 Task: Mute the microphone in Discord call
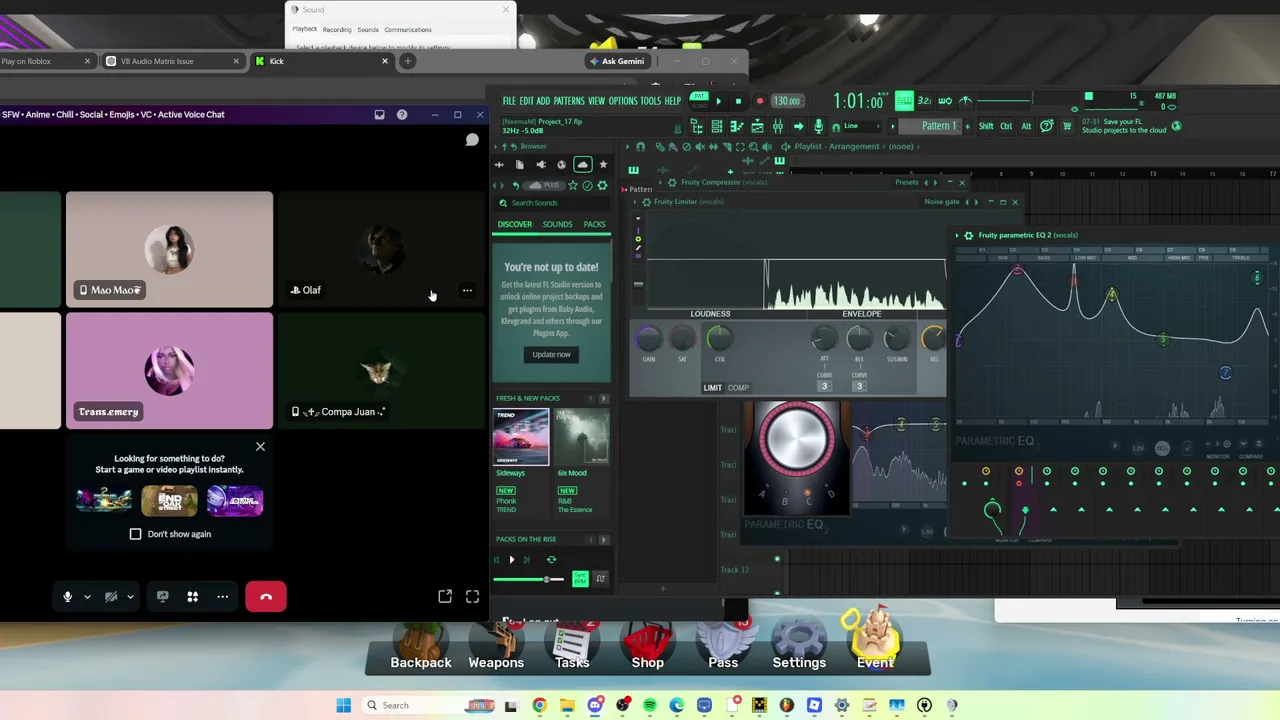point(67,597)
